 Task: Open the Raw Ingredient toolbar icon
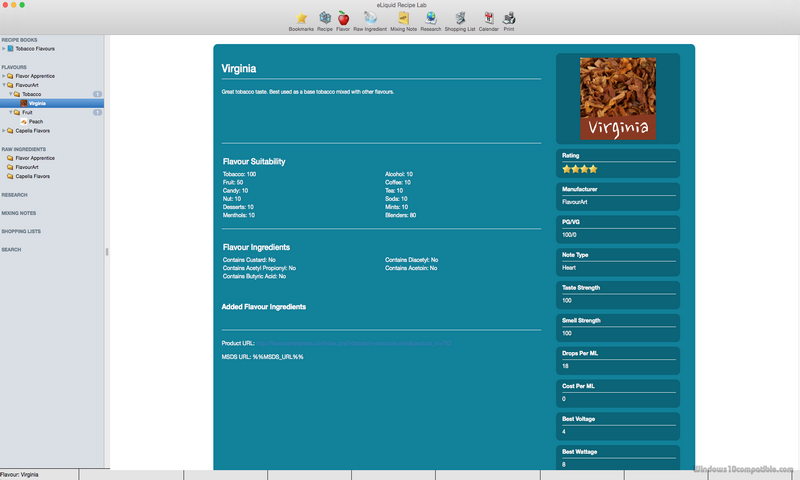pyautogui.click(x=370, y=18)
